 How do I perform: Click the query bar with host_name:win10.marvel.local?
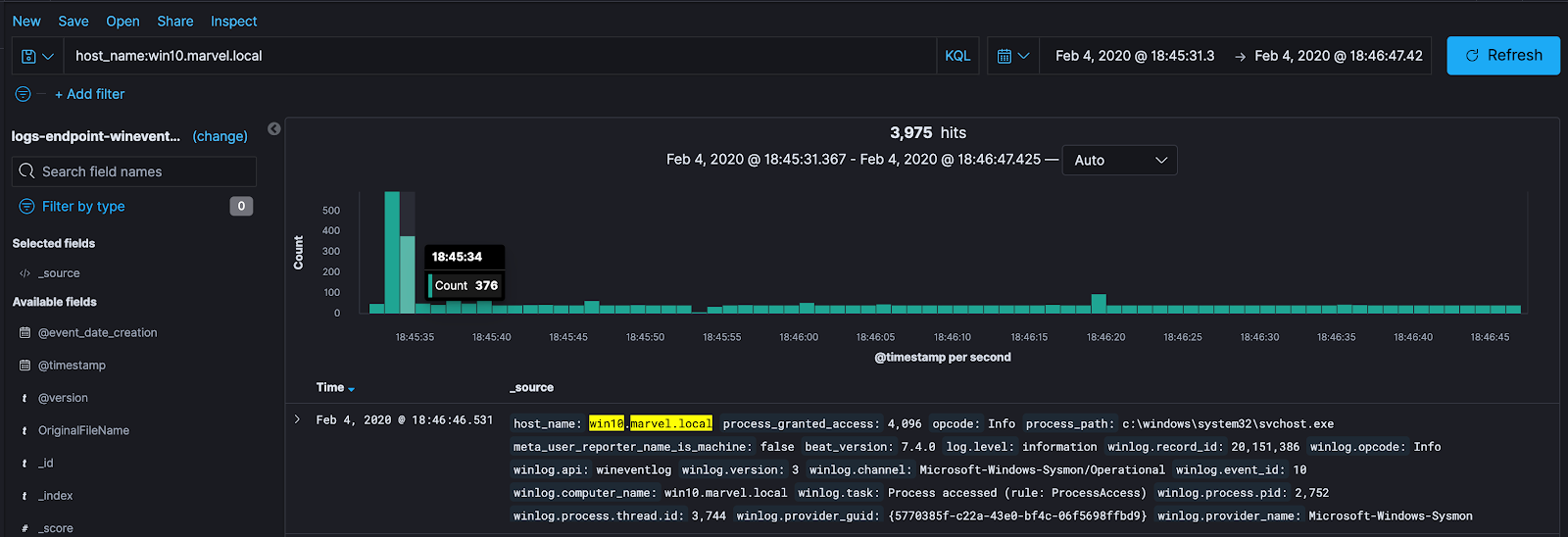click(500, 56)
